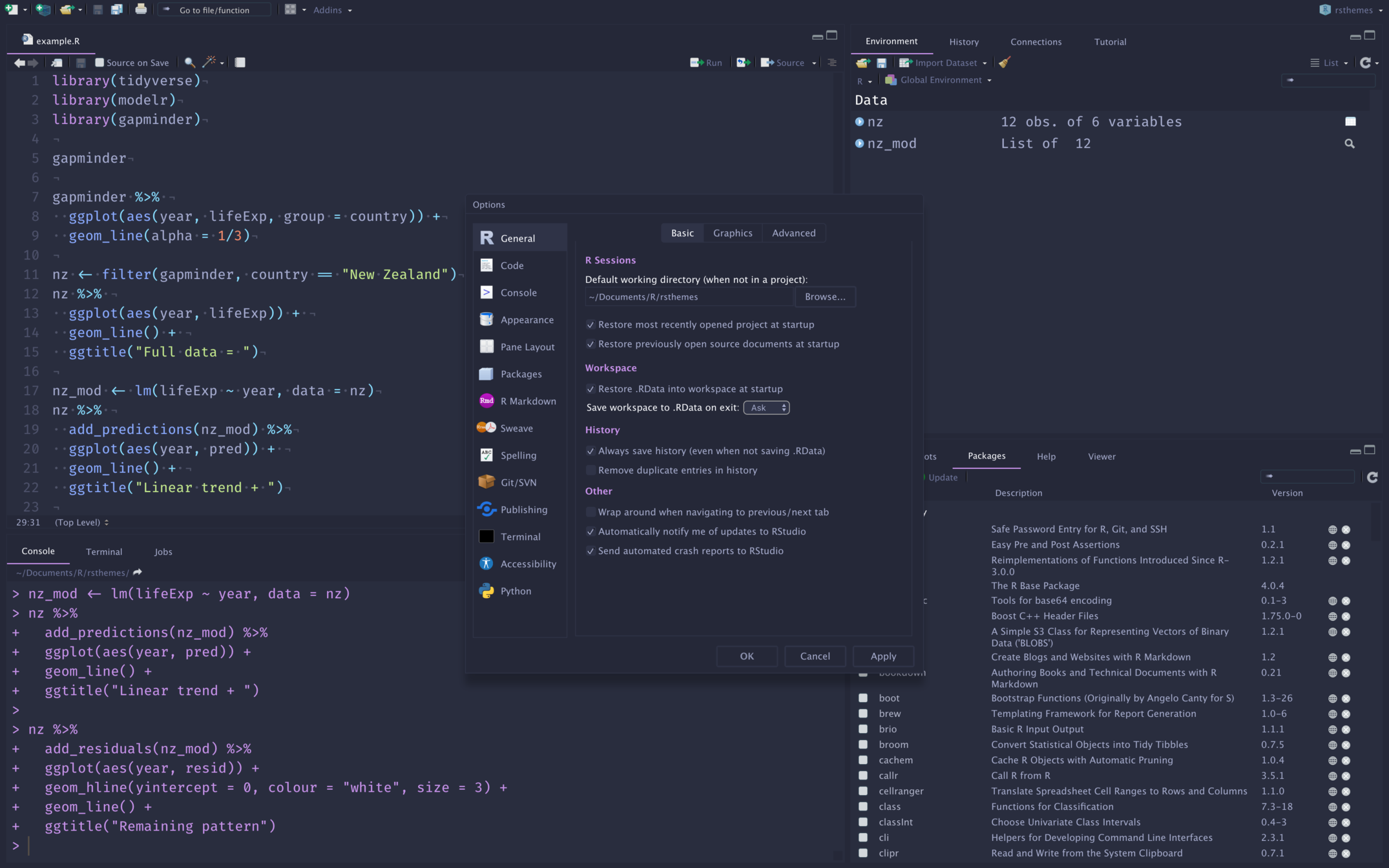The height and width of the screenshot is (868, 1389).
Task: Click the Refresh packages icon
Action: [1375, 477]
